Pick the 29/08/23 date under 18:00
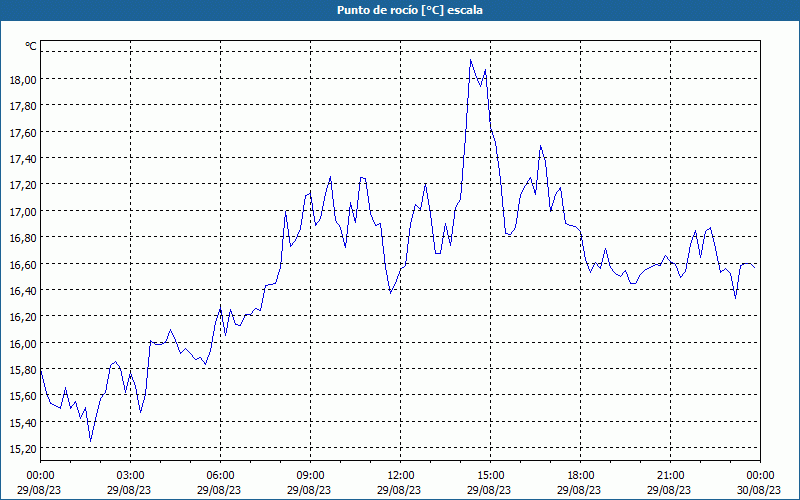The height and width of the screenshot is (500, 800). coord(579,490)
